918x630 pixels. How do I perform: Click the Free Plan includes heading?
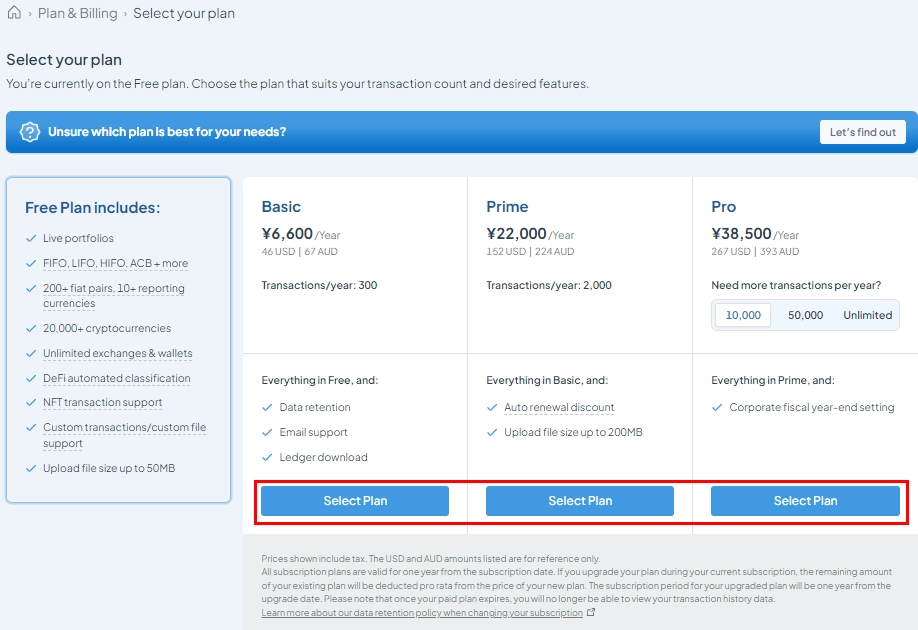pos(93,208)
